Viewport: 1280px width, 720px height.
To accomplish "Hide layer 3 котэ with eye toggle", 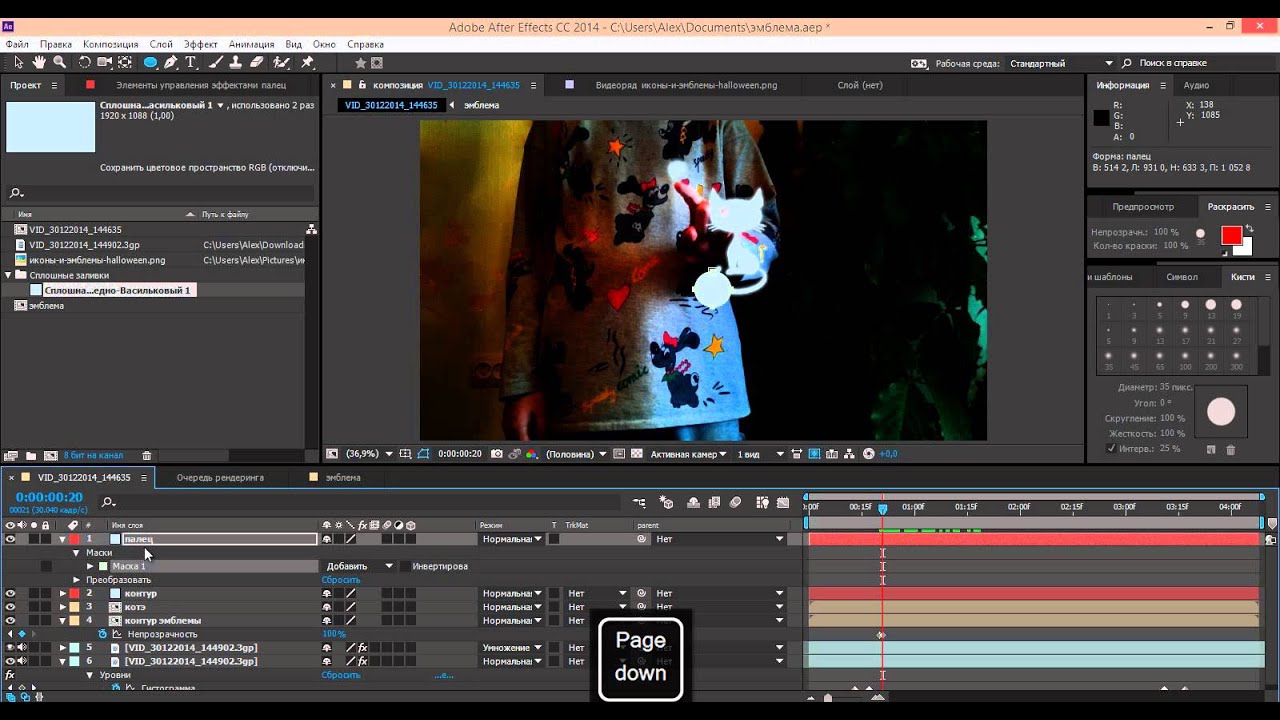I will (10, 607).
